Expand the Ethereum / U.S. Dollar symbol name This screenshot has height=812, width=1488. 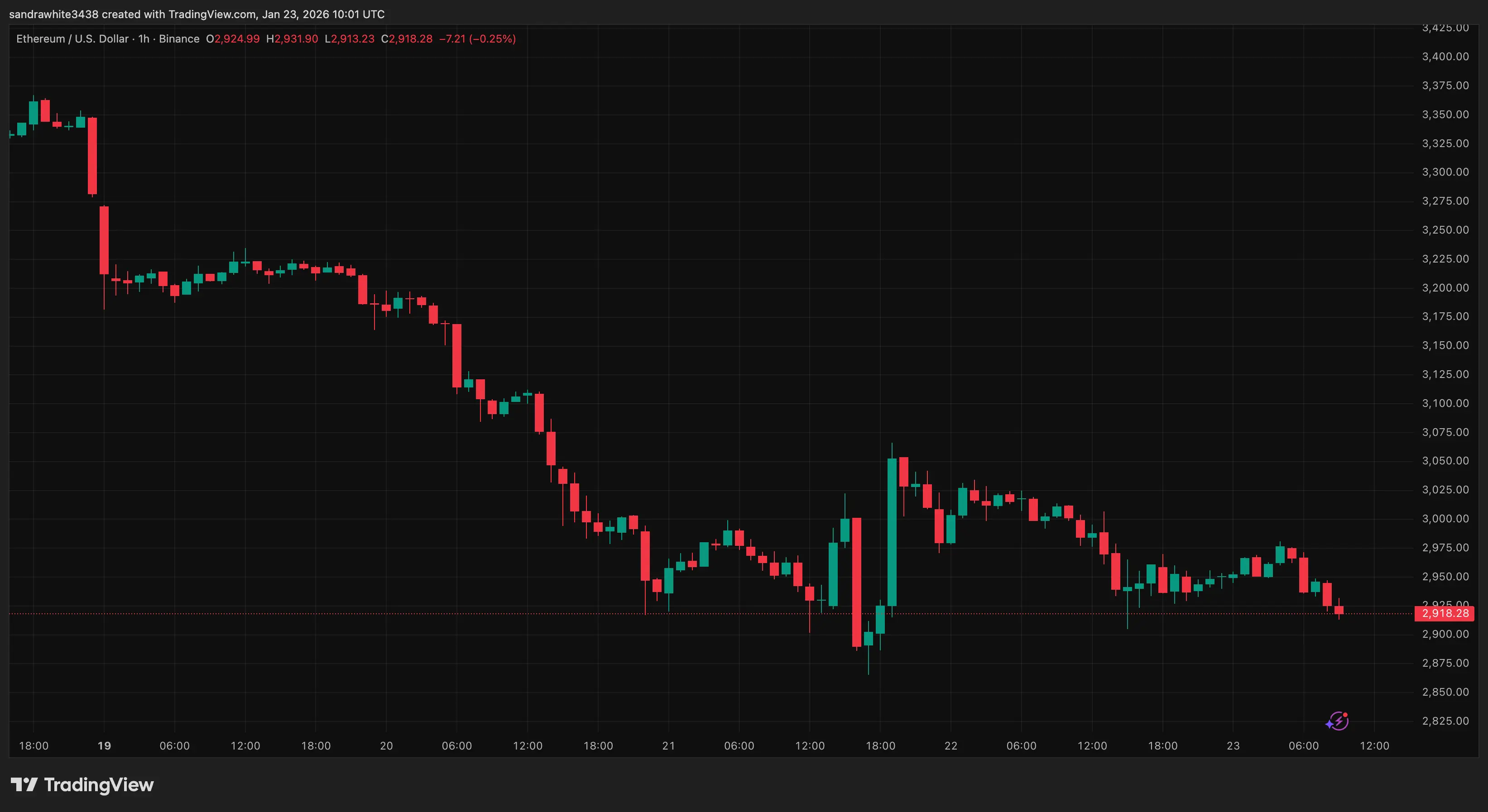point(72,38)
